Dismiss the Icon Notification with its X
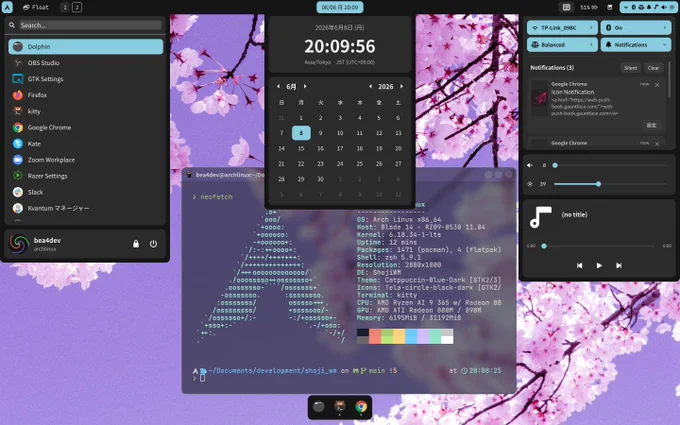Image resolution: width=680 pixels, height=425 pixels. (x=657, y=85)
